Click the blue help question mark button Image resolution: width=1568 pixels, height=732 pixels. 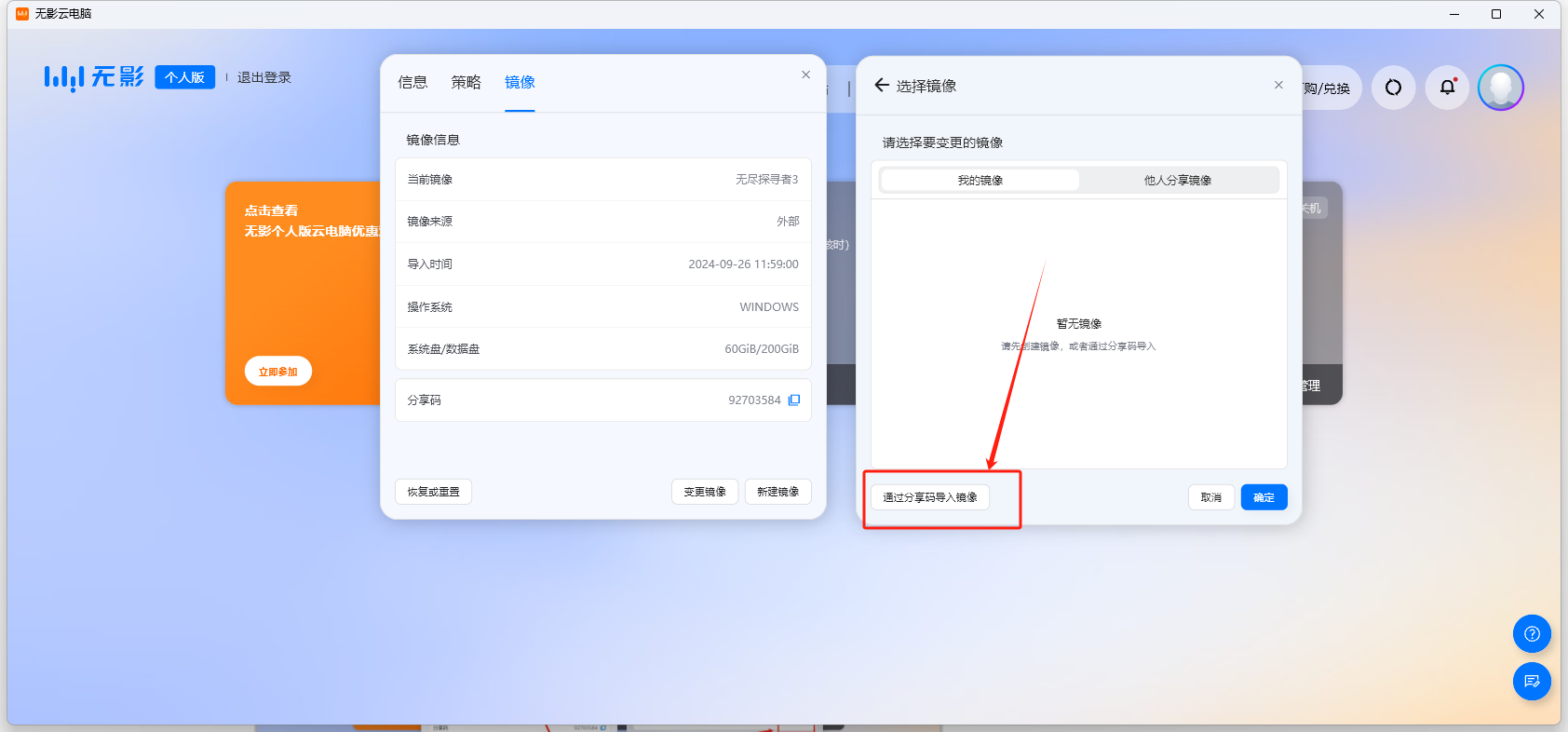(1532, 634)
